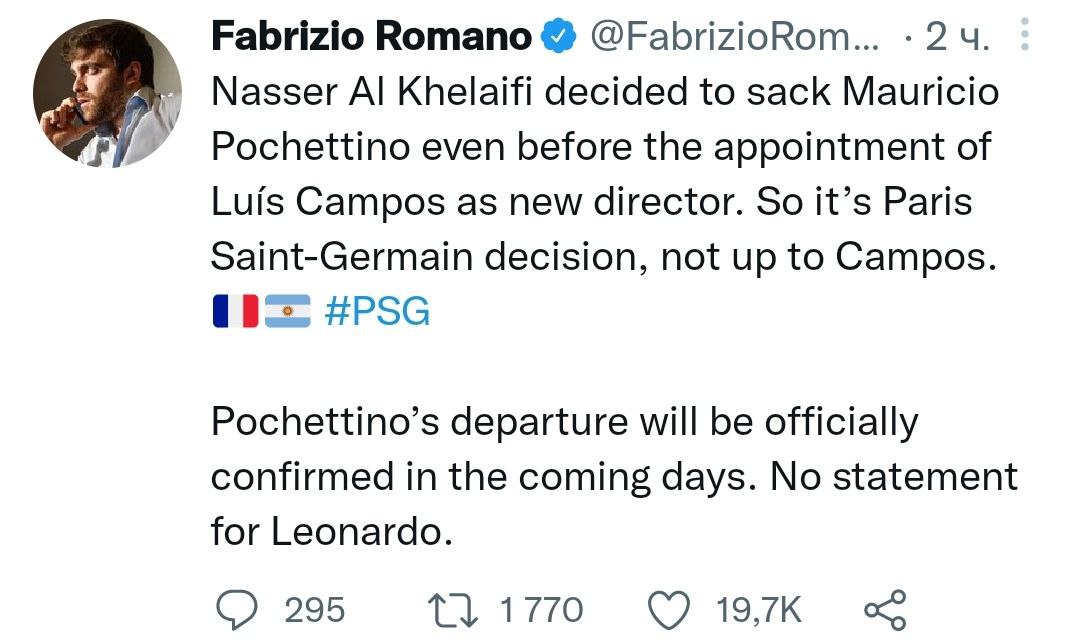The height and width of the screenshot is (642, 1080).
Task: Click the Fabrizio Romano display name
Action: 371,38
